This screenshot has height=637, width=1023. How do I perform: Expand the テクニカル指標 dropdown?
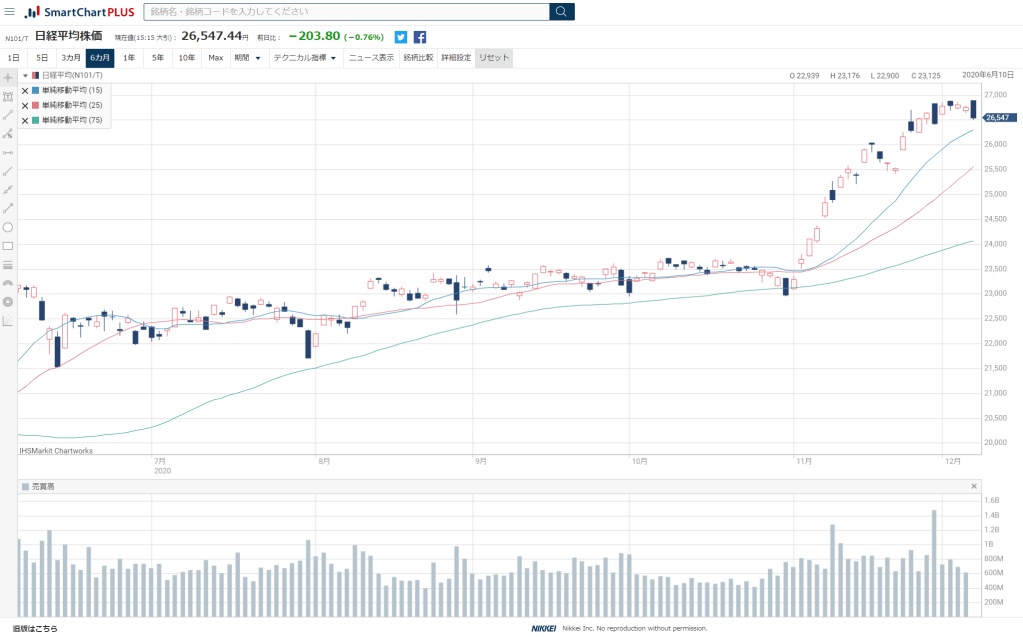(x=305, y=58)
